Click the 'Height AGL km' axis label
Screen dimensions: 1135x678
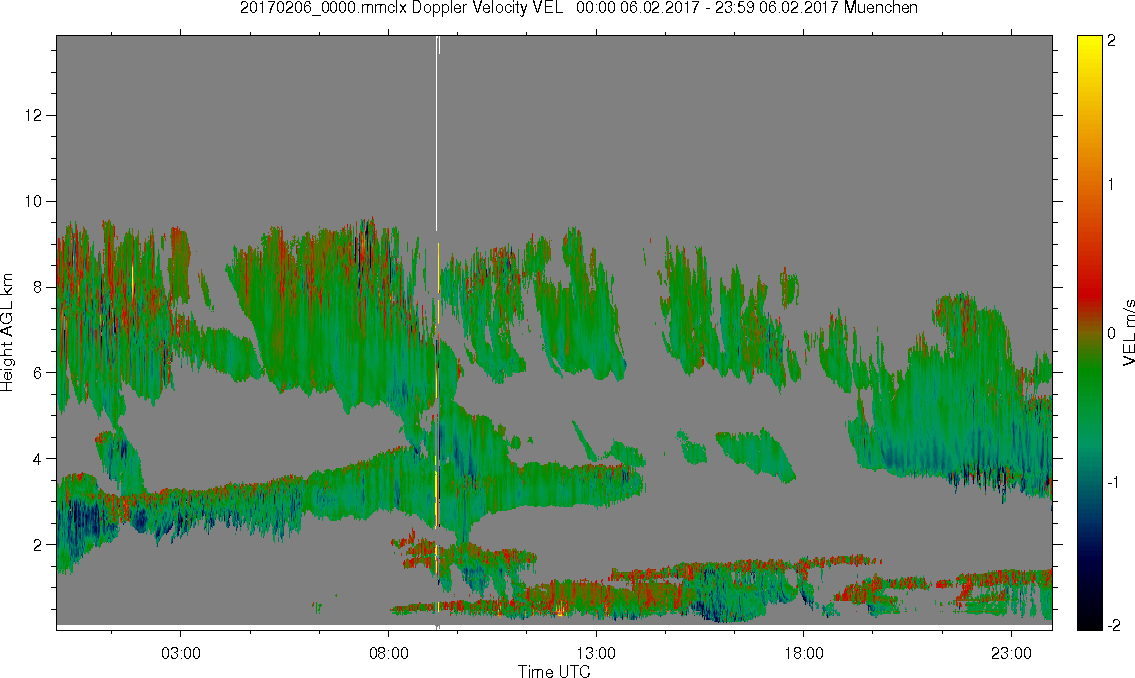pos(7,332)
